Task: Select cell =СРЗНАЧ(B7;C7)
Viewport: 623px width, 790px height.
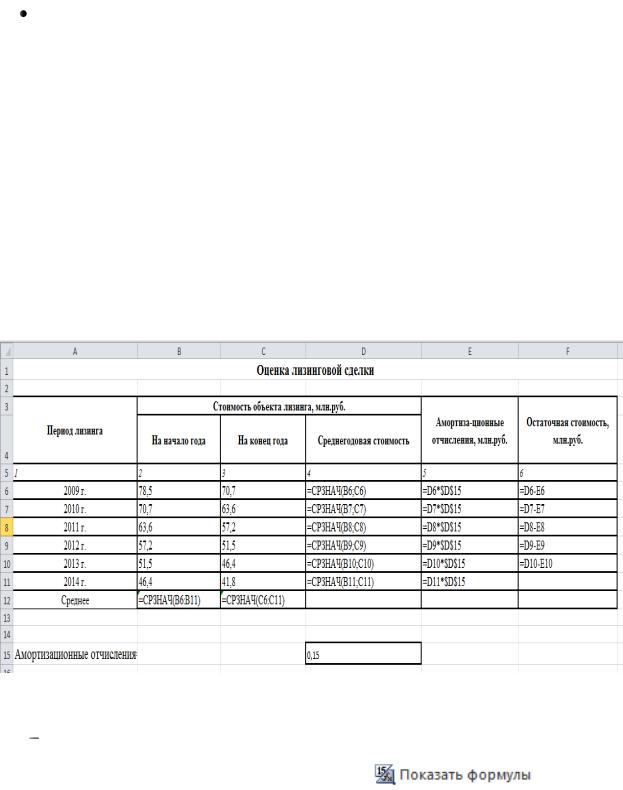Action: pos(363,508)
